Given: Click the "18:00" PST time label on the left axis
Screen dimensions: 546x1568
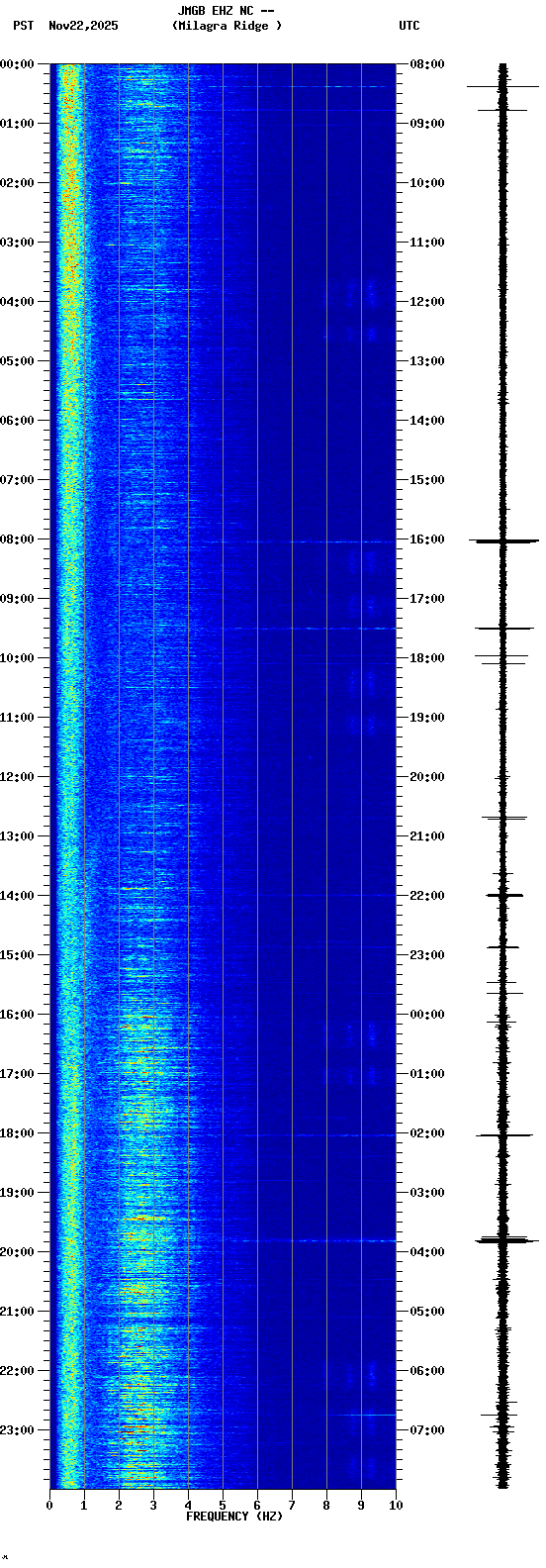Looking at the screenshot, I should [18, 1133].
